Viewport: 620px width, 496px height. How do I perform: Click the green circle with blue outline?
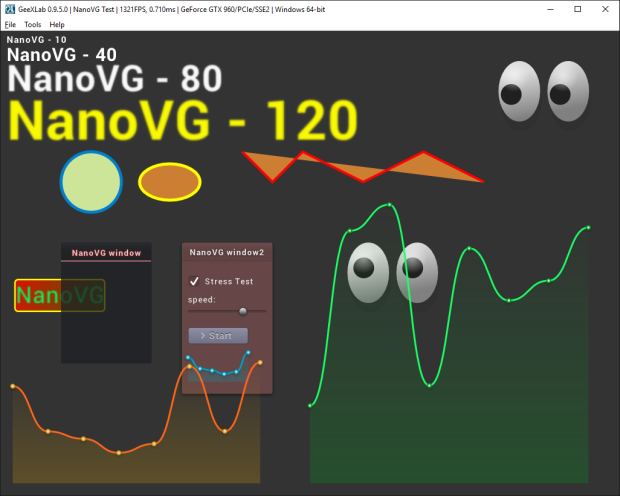click(x=91, y=182)
